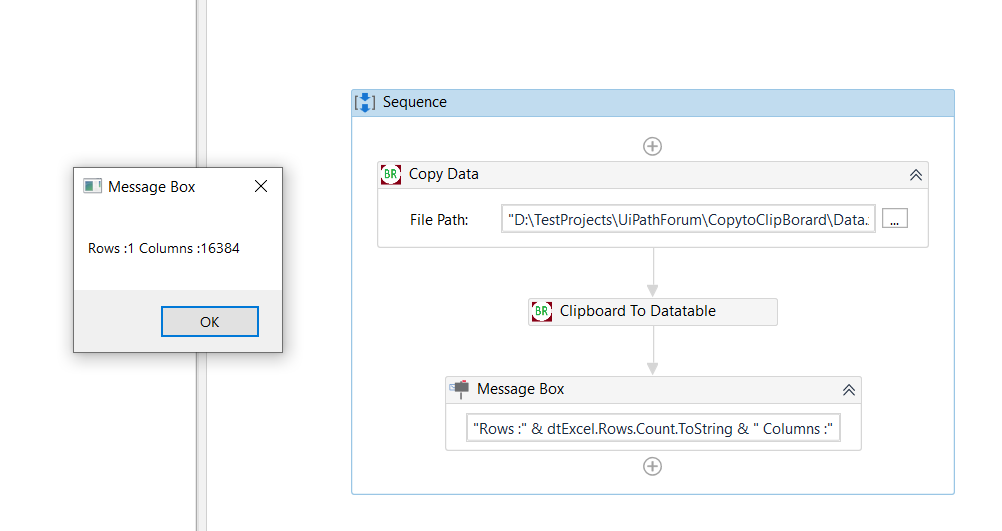Select the Copy Data activity title
This screenshot has width=1002, height=531.
(x=444, y=174)
